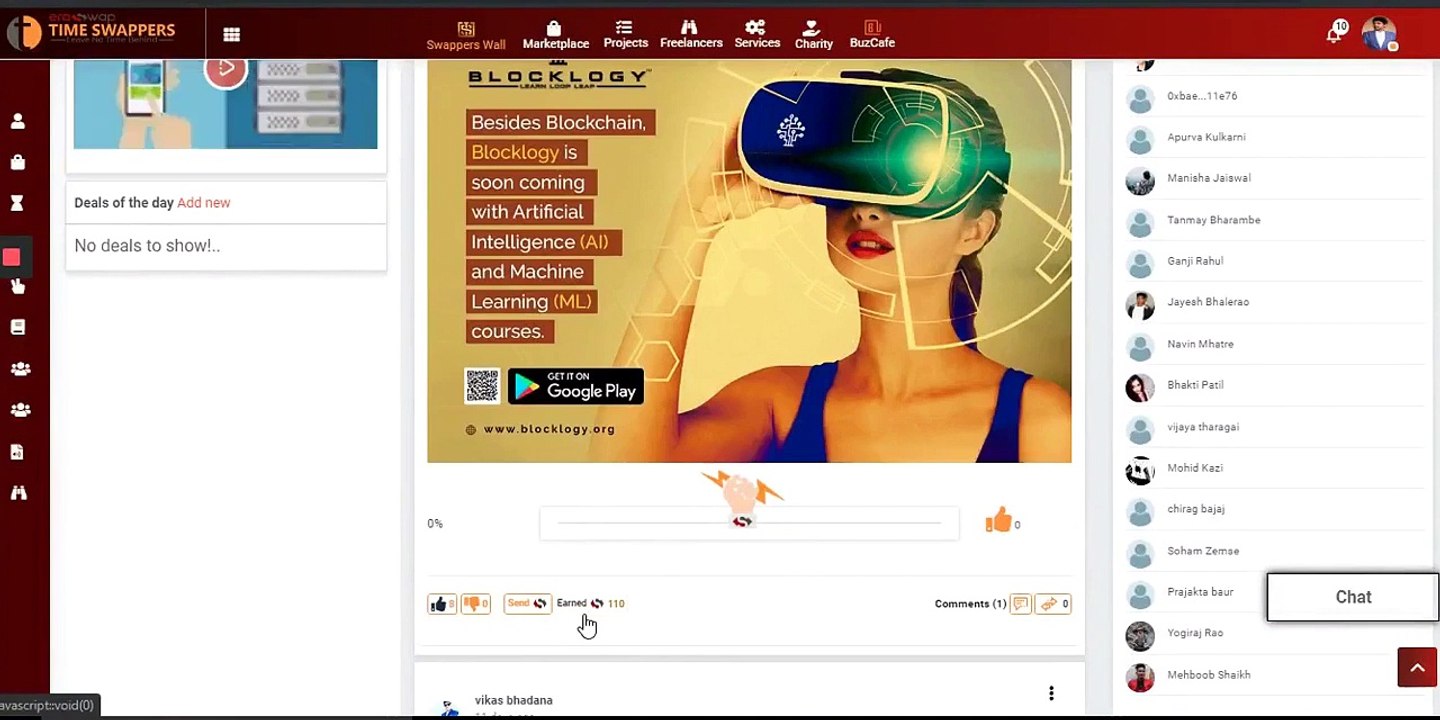The image size is (1440, 720).
Task: Open the Marketplace tab
Action: point(555,36)
